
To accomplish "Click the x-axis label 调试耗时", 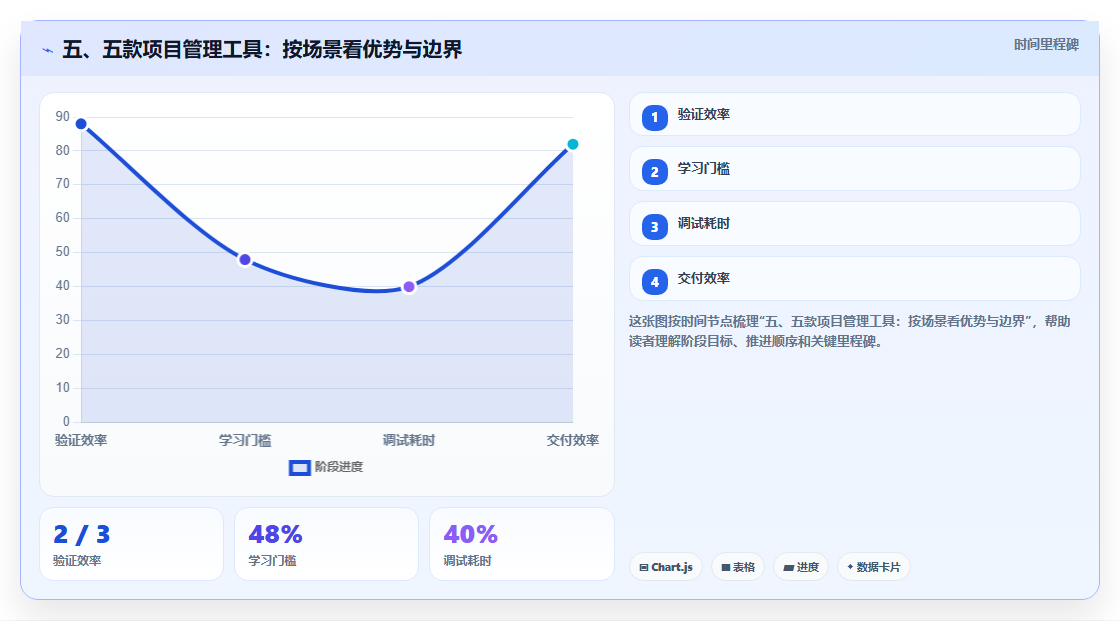I will click(409, 440).
